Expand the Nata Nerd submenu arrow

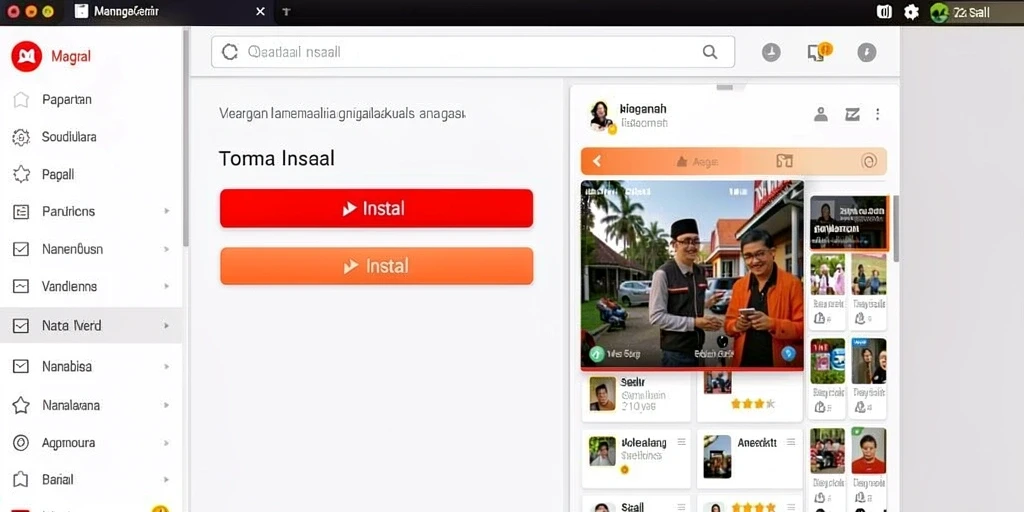(x=167, y=325)
